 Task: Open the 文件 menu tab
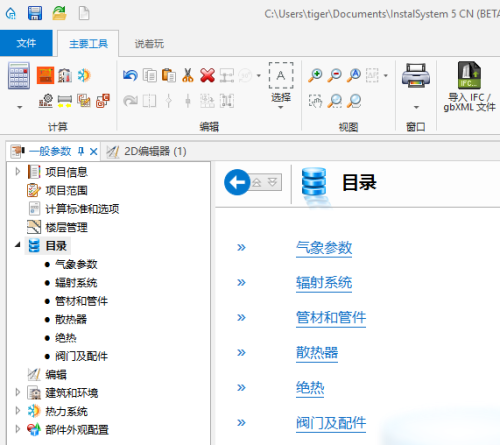(26, 43)
